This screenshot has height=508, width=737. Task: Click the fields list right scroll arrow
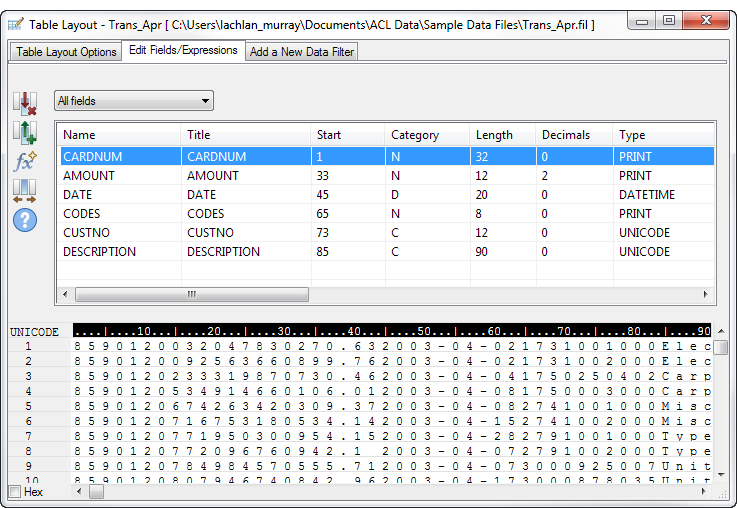click(x=706, y=295)
